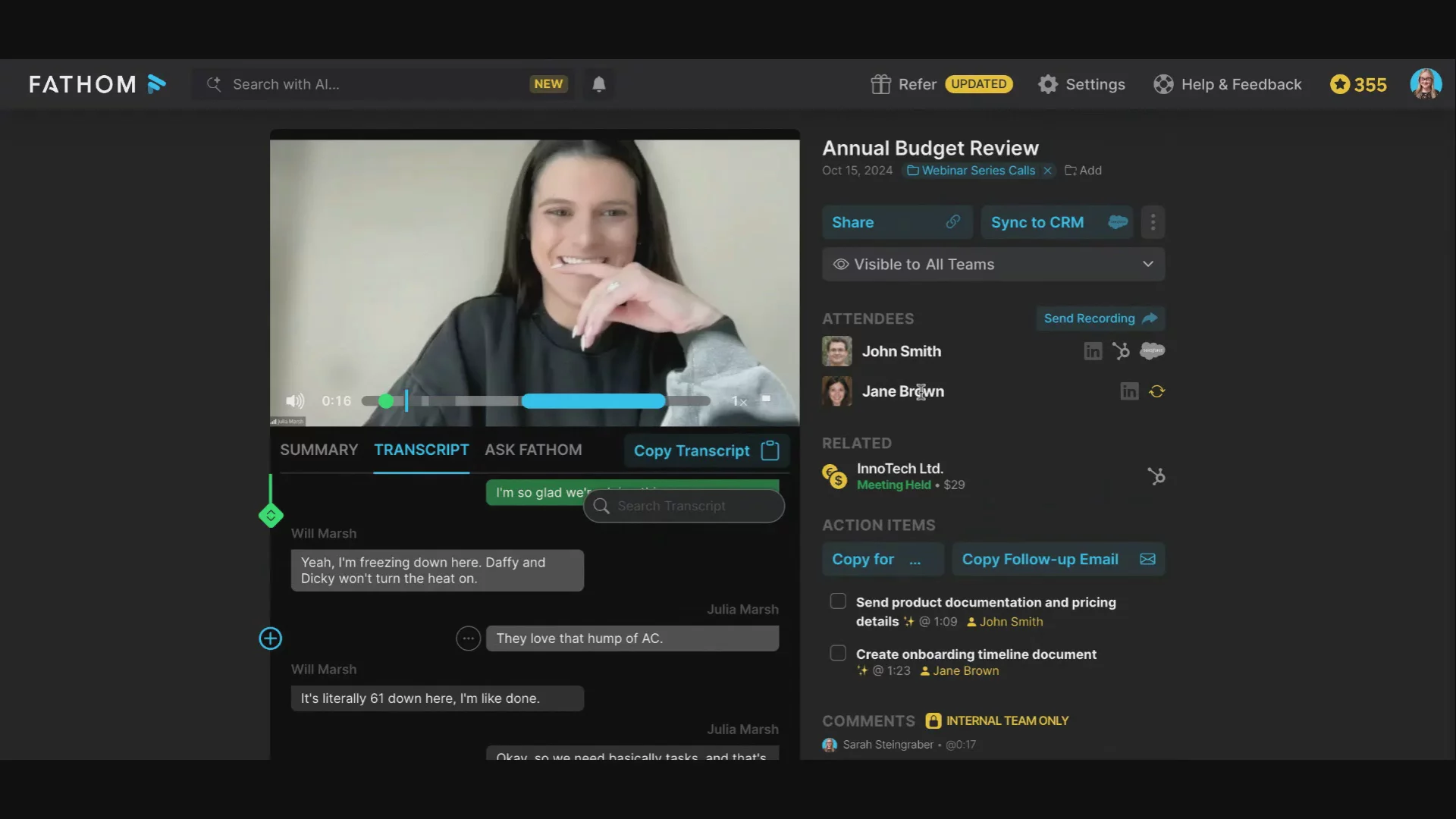This screenshot has width=1456, height=819.
Task: Select the TRANSCRIPT tab
Action: pos(422,450)
